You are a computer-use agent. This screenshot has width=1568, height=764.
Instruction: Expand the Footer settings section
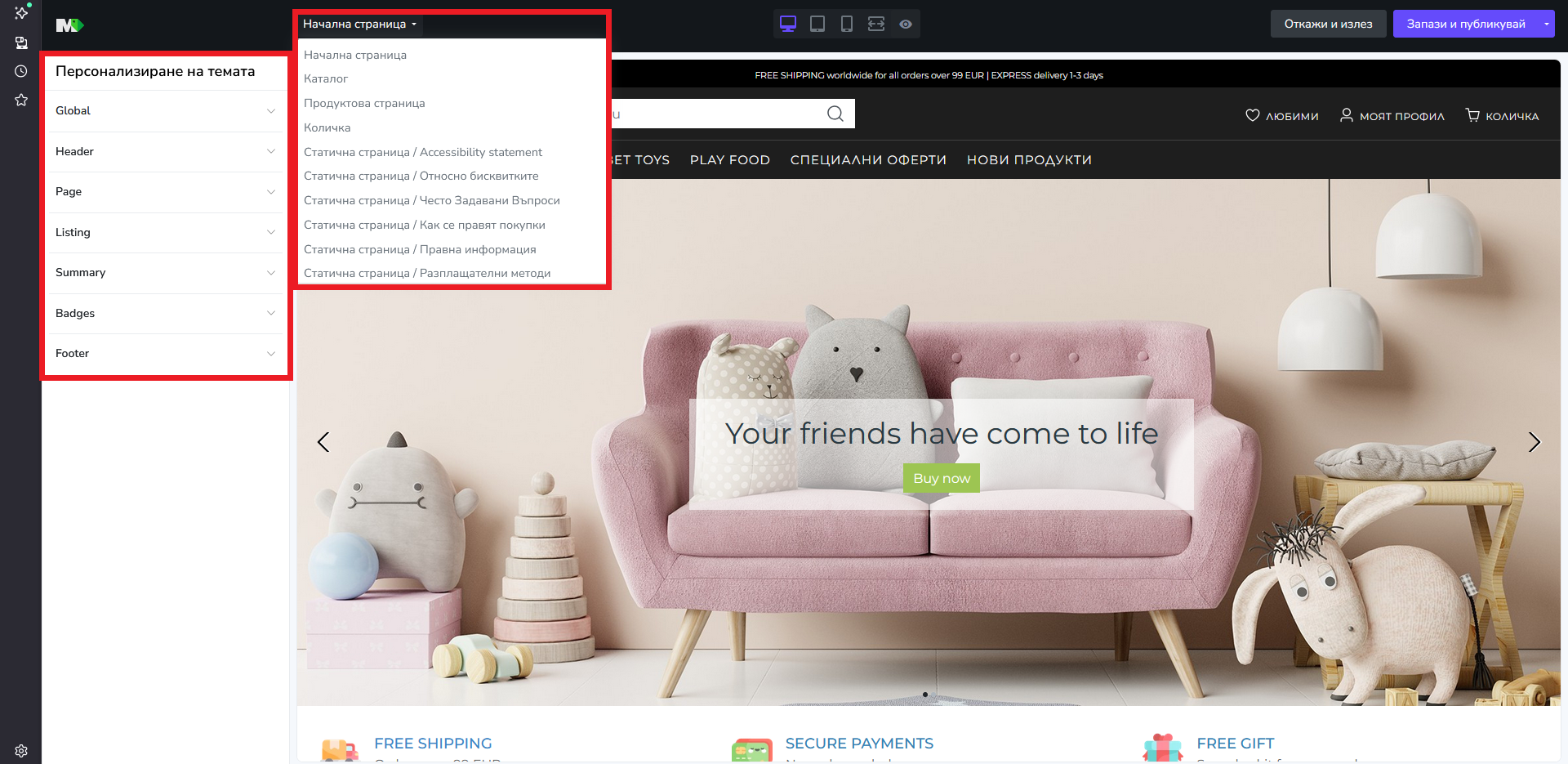coord(166,354)
